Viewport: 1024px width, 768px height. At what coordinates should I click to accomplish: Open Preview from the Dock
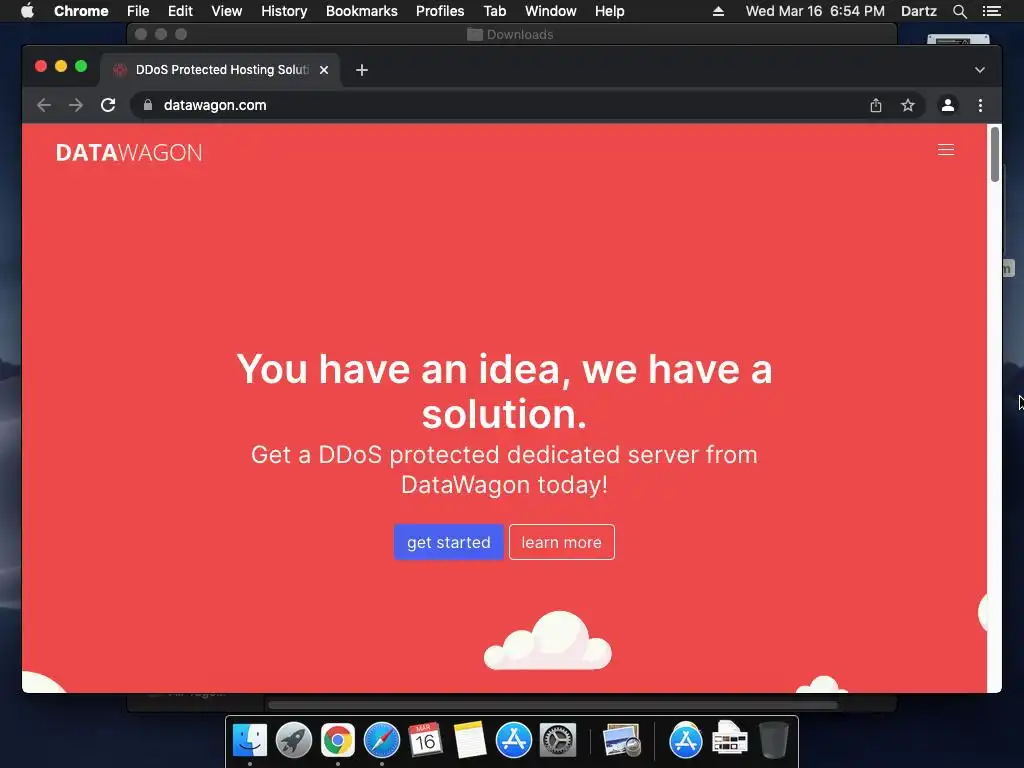pos(621,741)
